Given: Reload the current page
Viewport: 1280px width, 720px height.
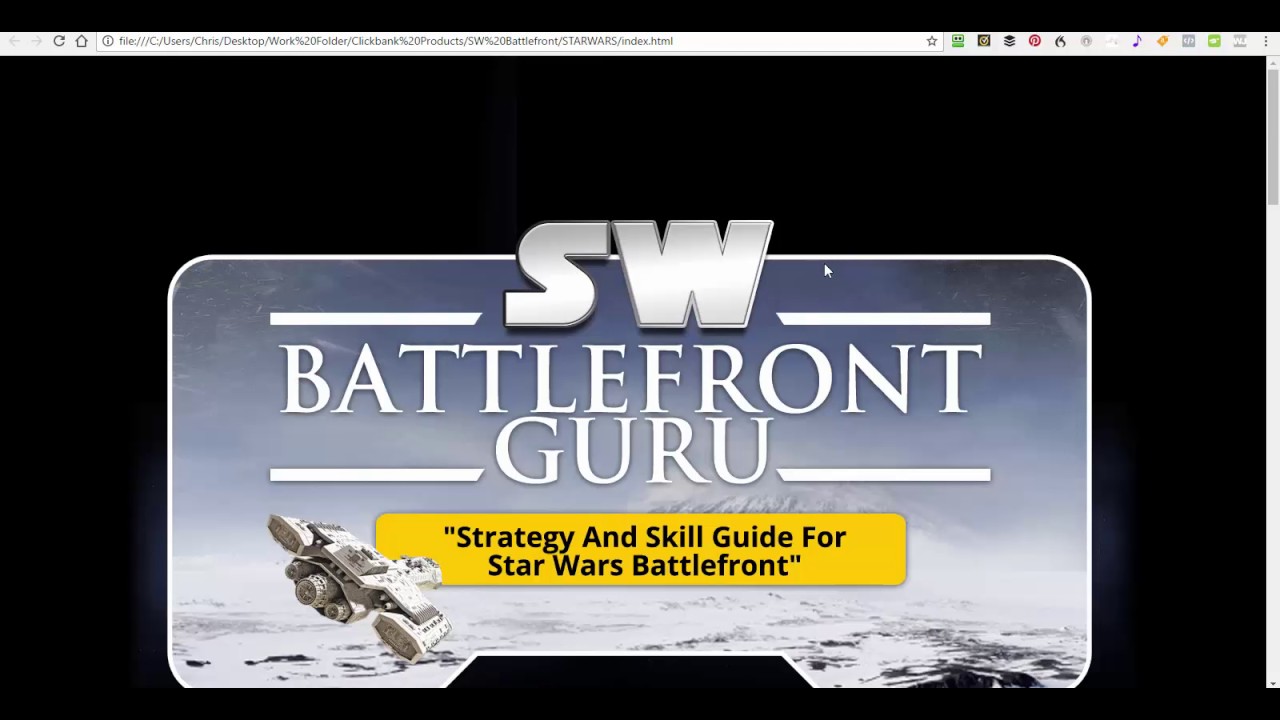Looking at the screenshot, I should (59, 41).
